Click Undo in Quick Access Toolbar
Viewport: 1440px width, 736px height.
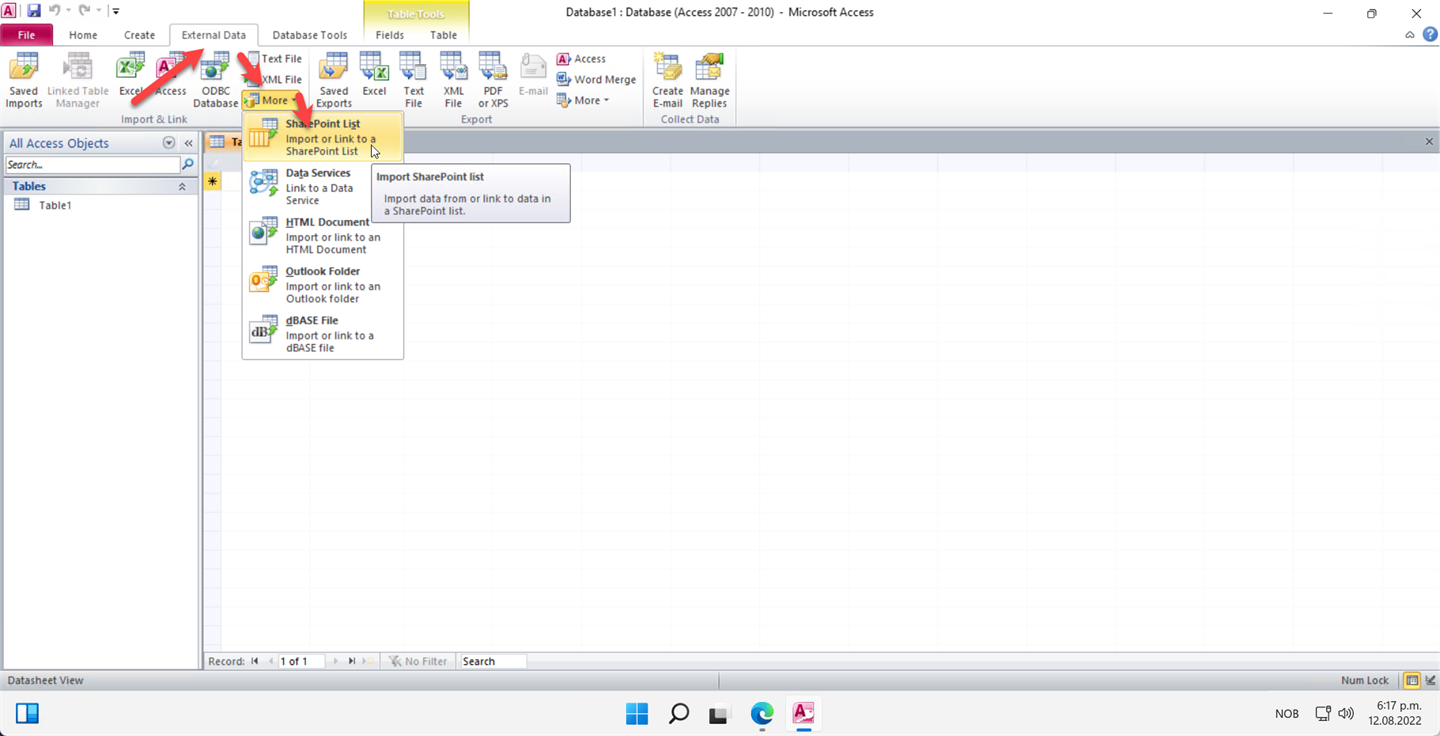tap(55, 12)
